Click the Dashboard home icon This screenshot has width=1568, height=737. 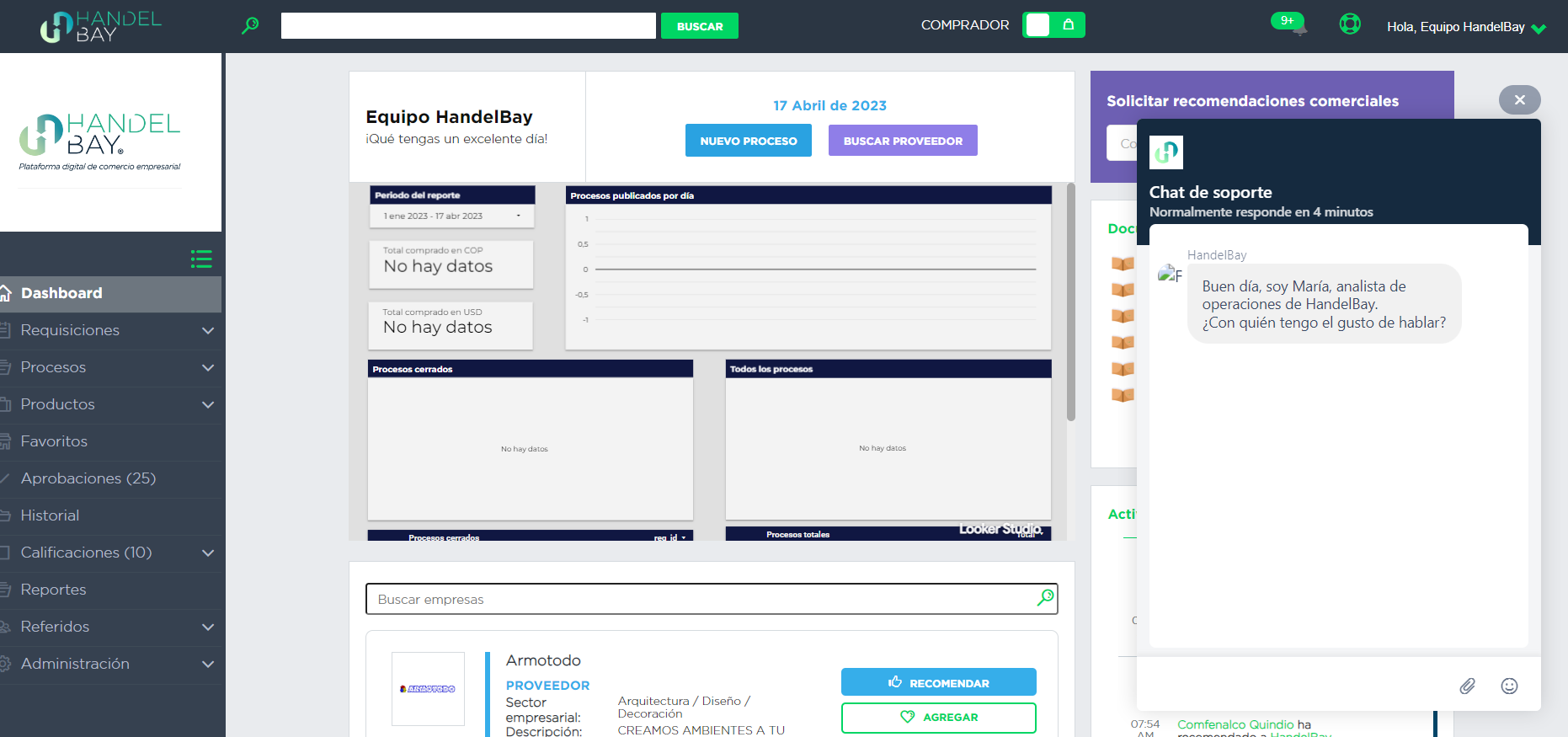point(5,293)
